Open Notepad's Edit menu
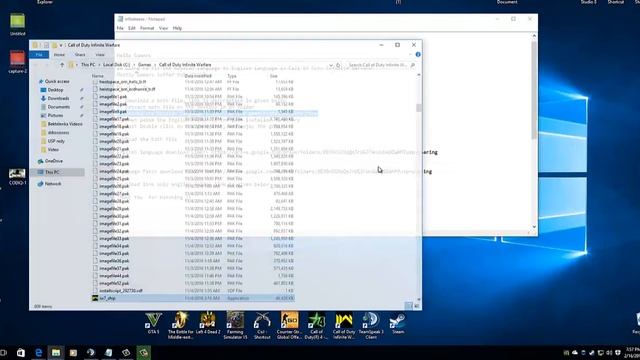 coord(131,28)
